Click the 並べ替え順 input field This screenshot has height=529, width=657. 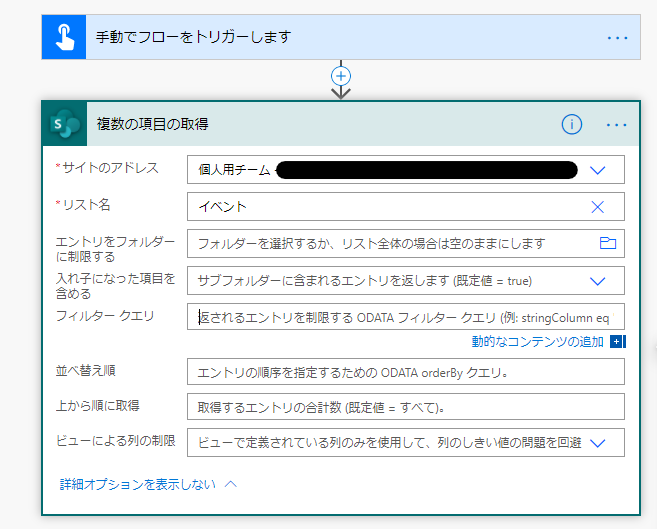[x=406, y=372]
